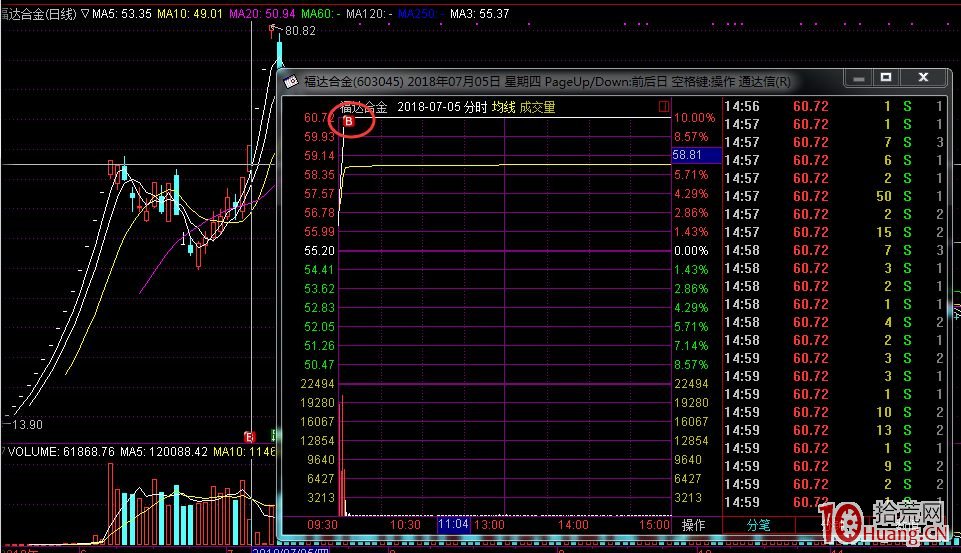The height and width of the screenshot is (553, 961).
Task: Open the period dropdown triangle beside 日线
Action: click(x=85, y=13)
